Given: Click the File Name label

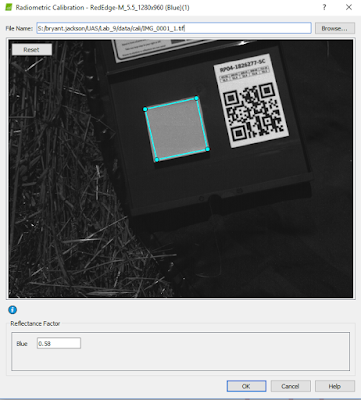Looking at the screenshot, I should point(19,28).
